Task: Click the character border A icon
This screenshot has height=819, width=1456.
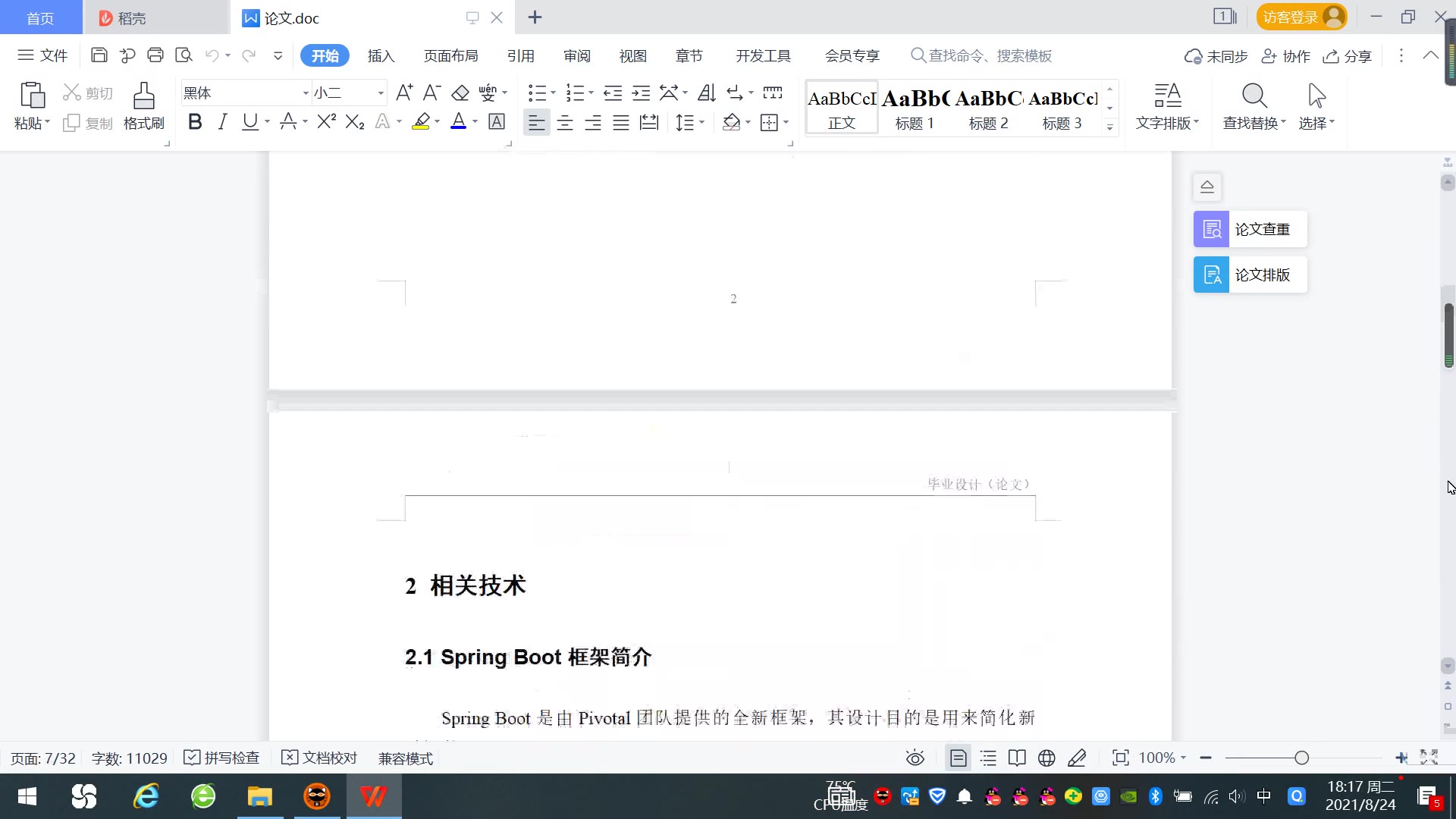Action: click(x=497, y=121)
